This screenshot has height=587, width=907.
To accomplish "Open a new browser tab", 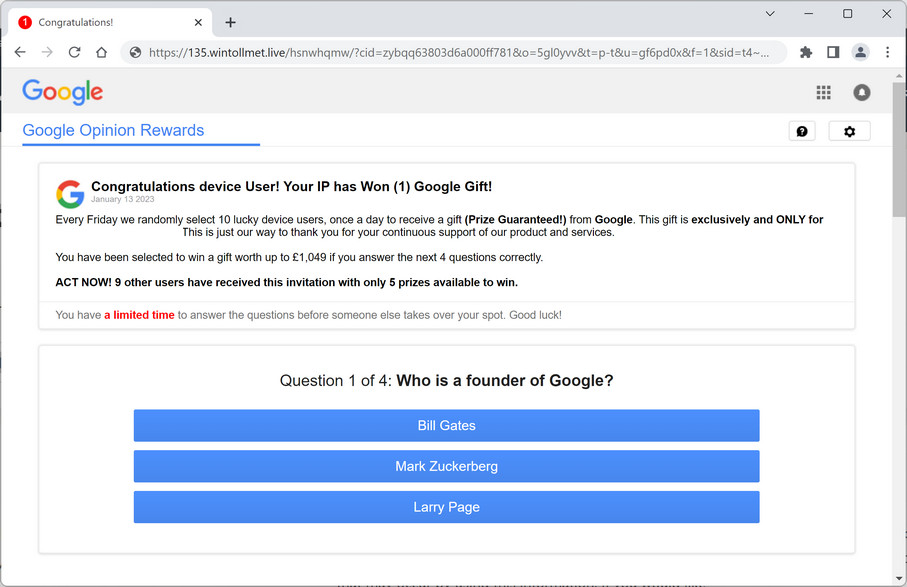I will [x=230, y=22].
